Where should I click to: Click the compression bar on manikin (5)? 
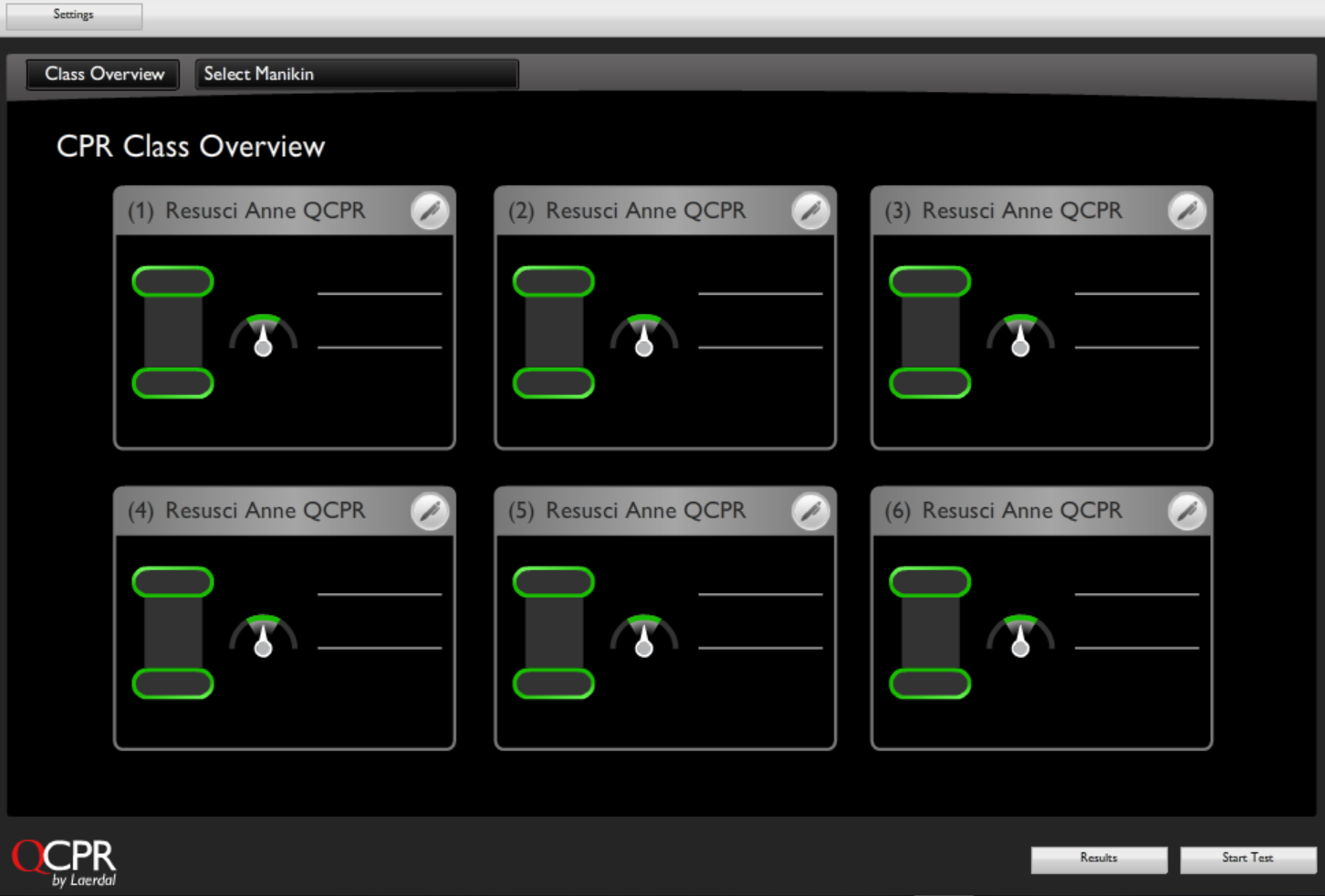[554, 632]
